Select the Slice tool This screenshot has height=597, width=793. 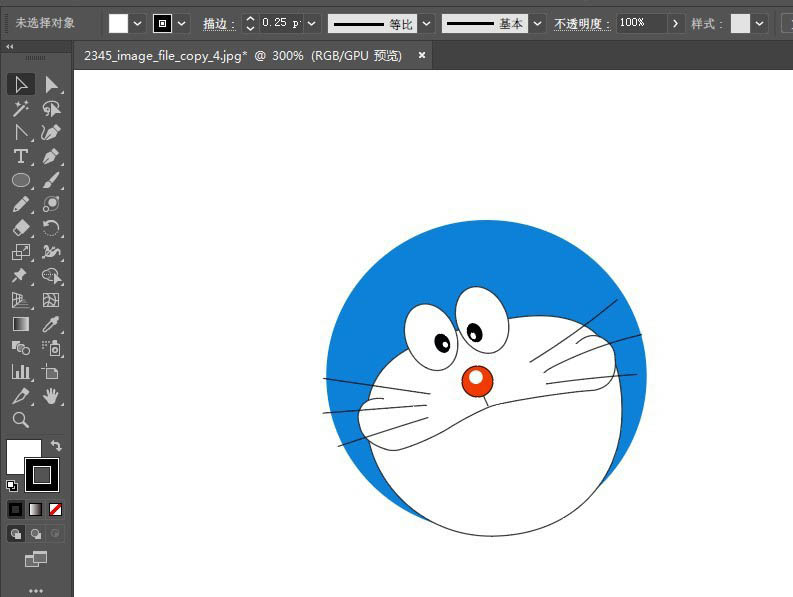pos(21,396)
